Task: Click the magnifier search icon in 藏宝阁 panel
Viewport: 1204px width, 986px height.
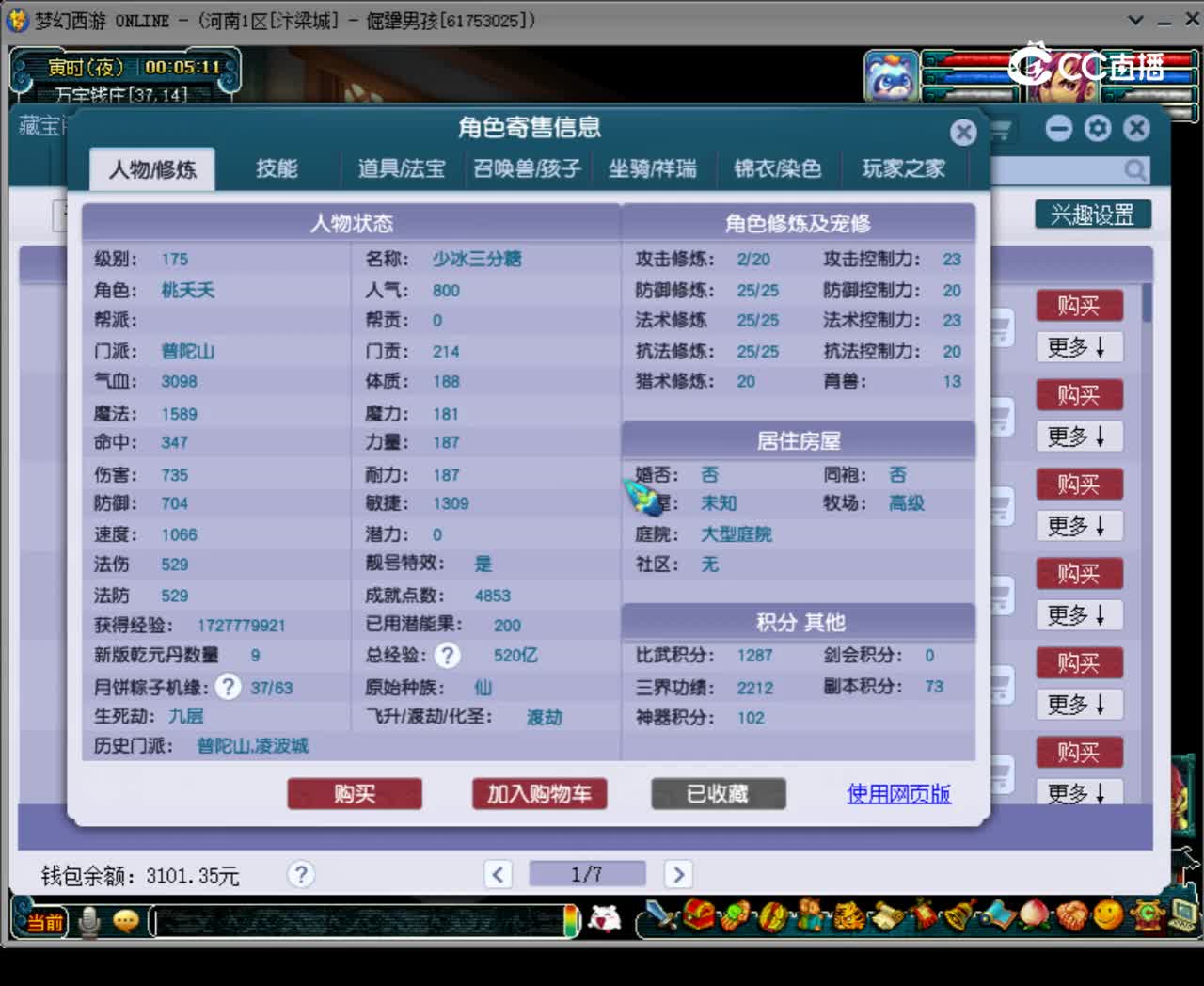Action: pyautogui.click(x=1135, y=170)
